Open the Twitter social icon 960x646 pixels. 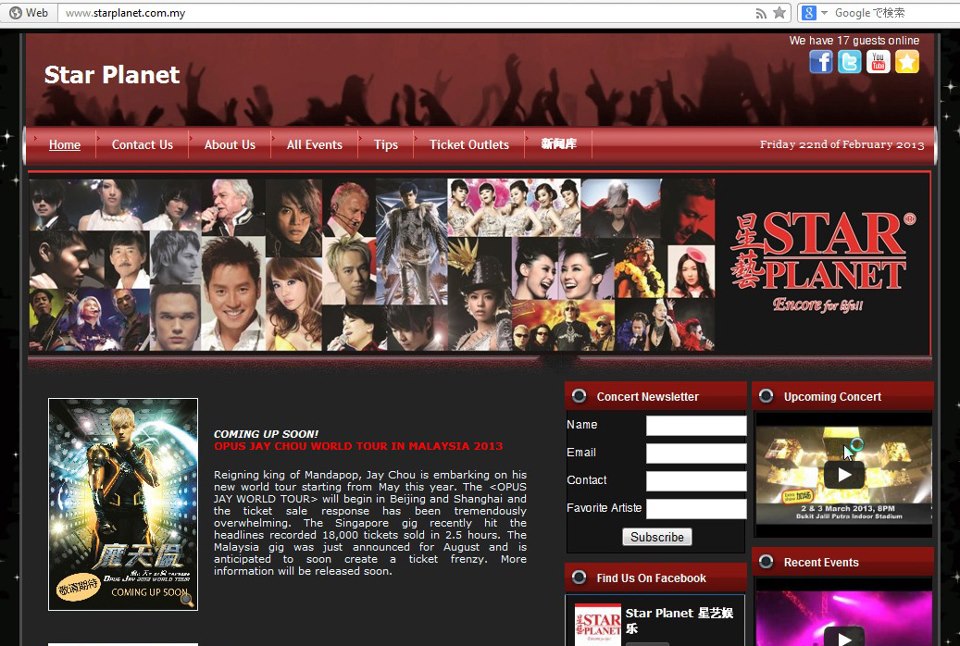(x=849, y=62)
